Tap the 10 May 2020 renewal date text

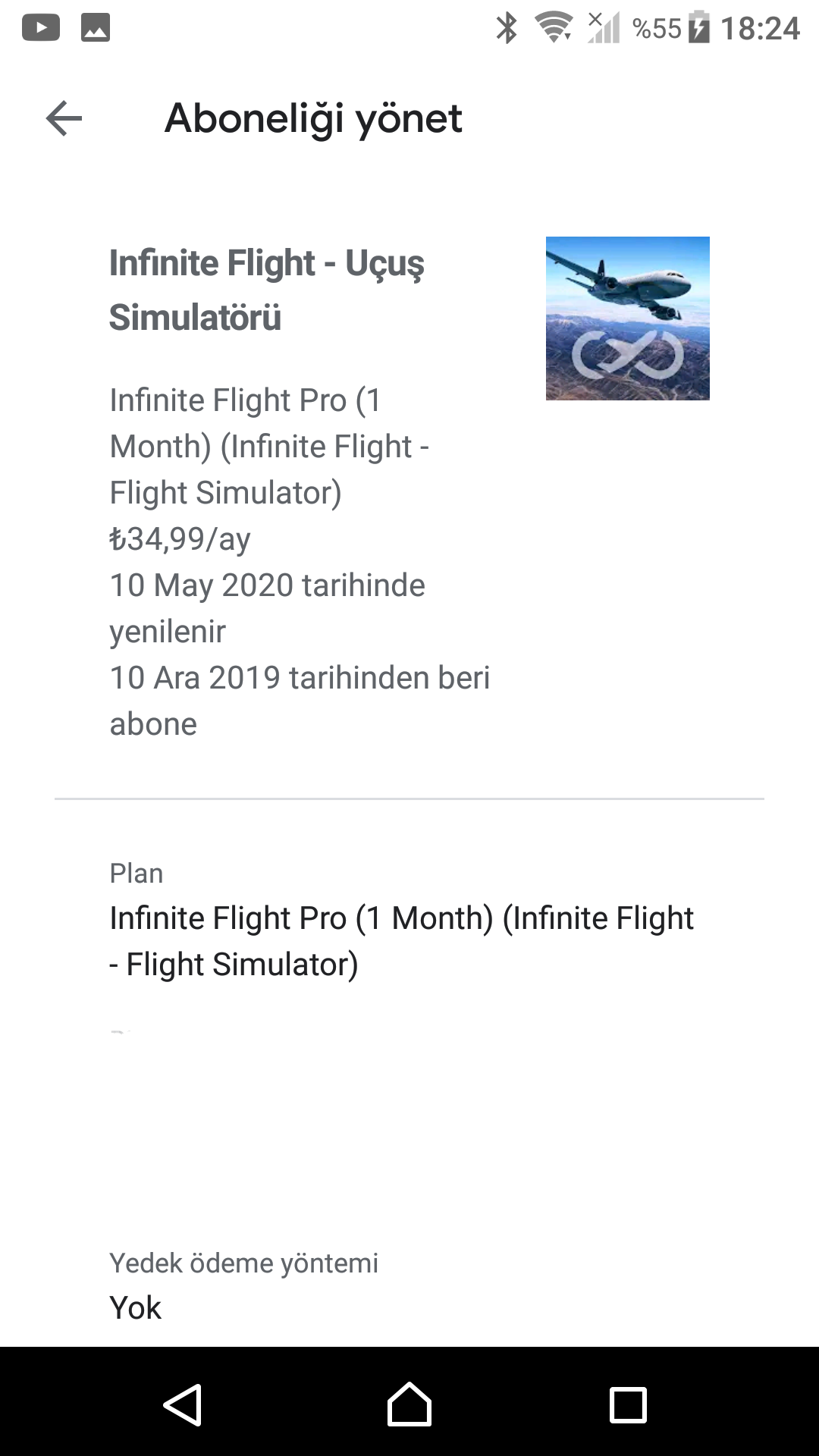[267, 585]
